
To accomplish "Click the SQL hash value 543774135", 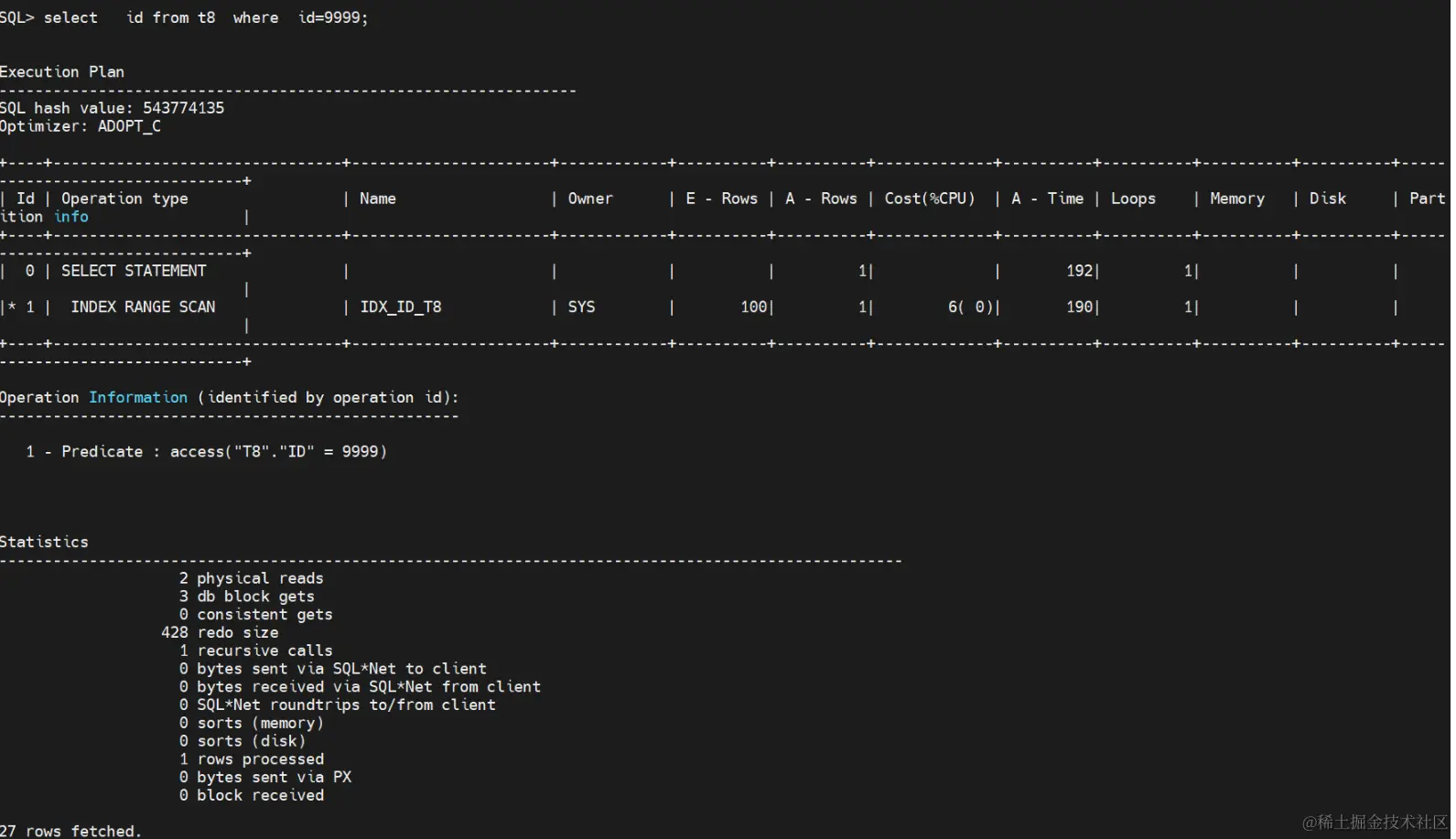I will (183, 108).
